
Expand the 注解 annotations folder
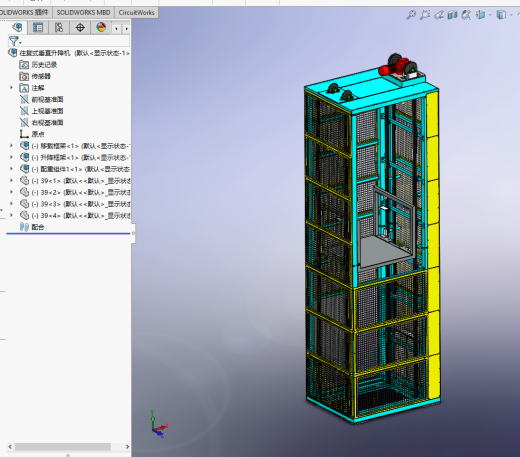(x=11, y=88)
